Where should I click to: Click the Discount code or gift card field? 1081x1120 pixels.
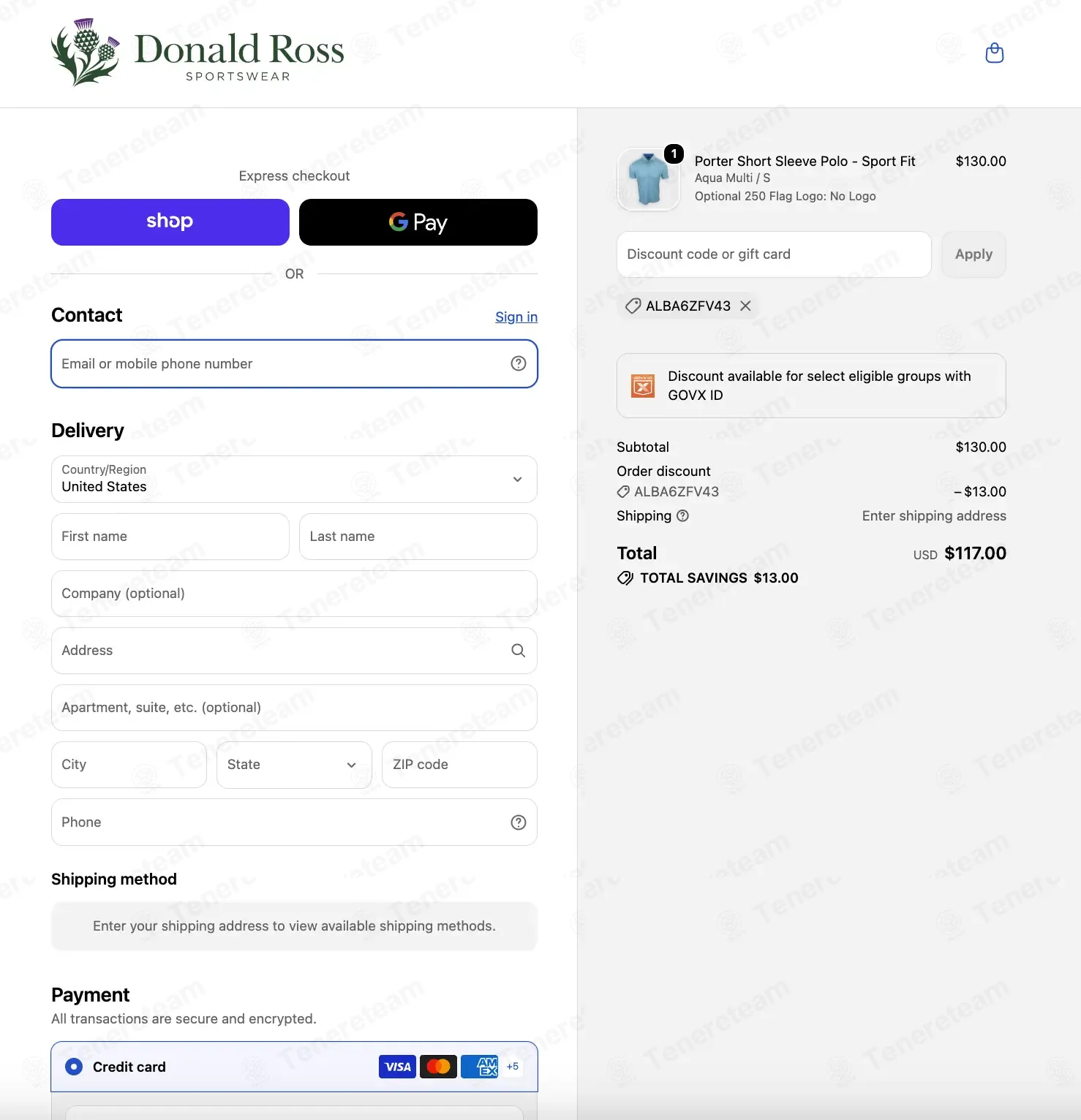click(774, 254)
